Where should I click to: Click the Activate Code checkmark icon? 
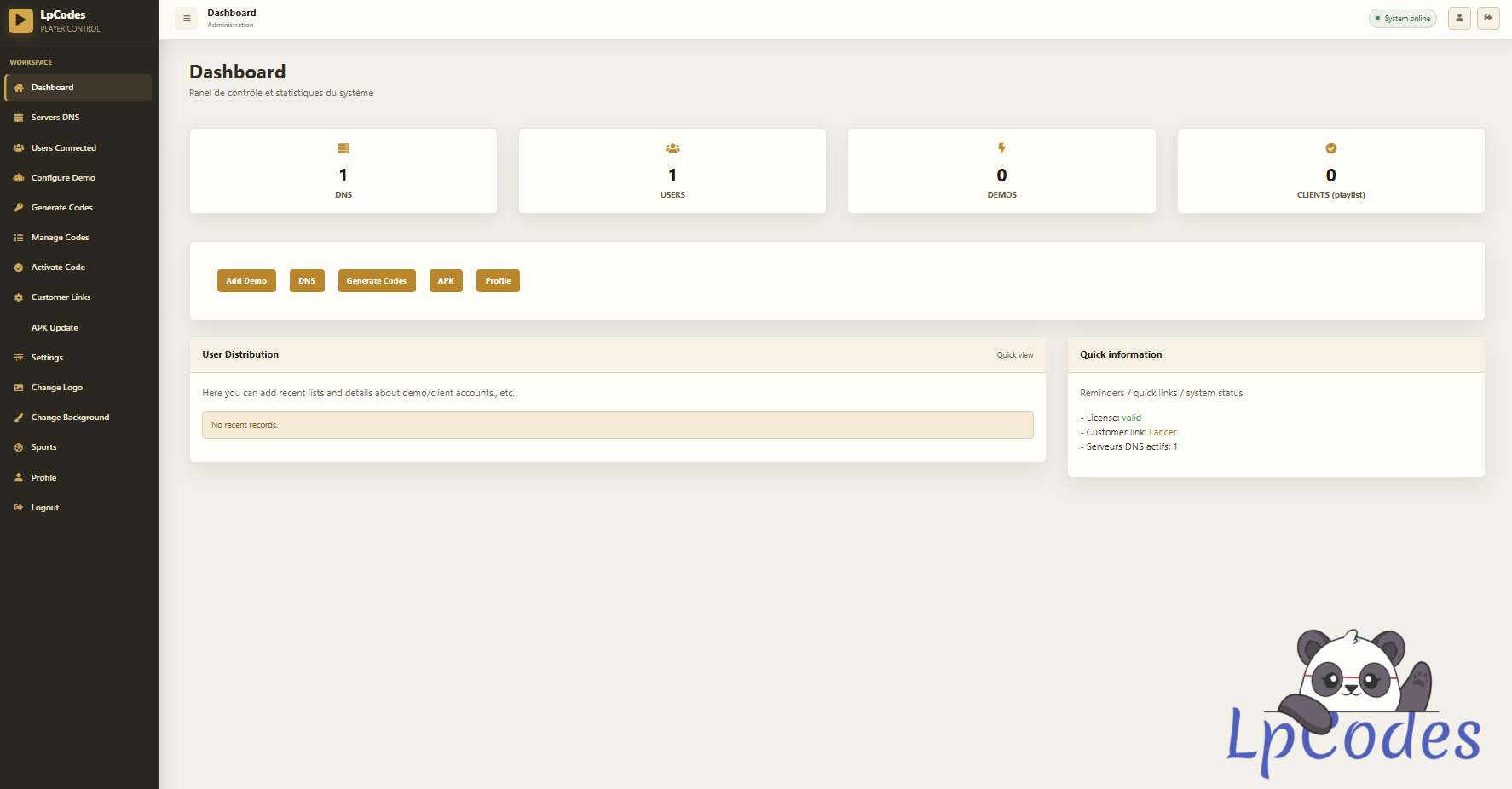click(19, 268)
